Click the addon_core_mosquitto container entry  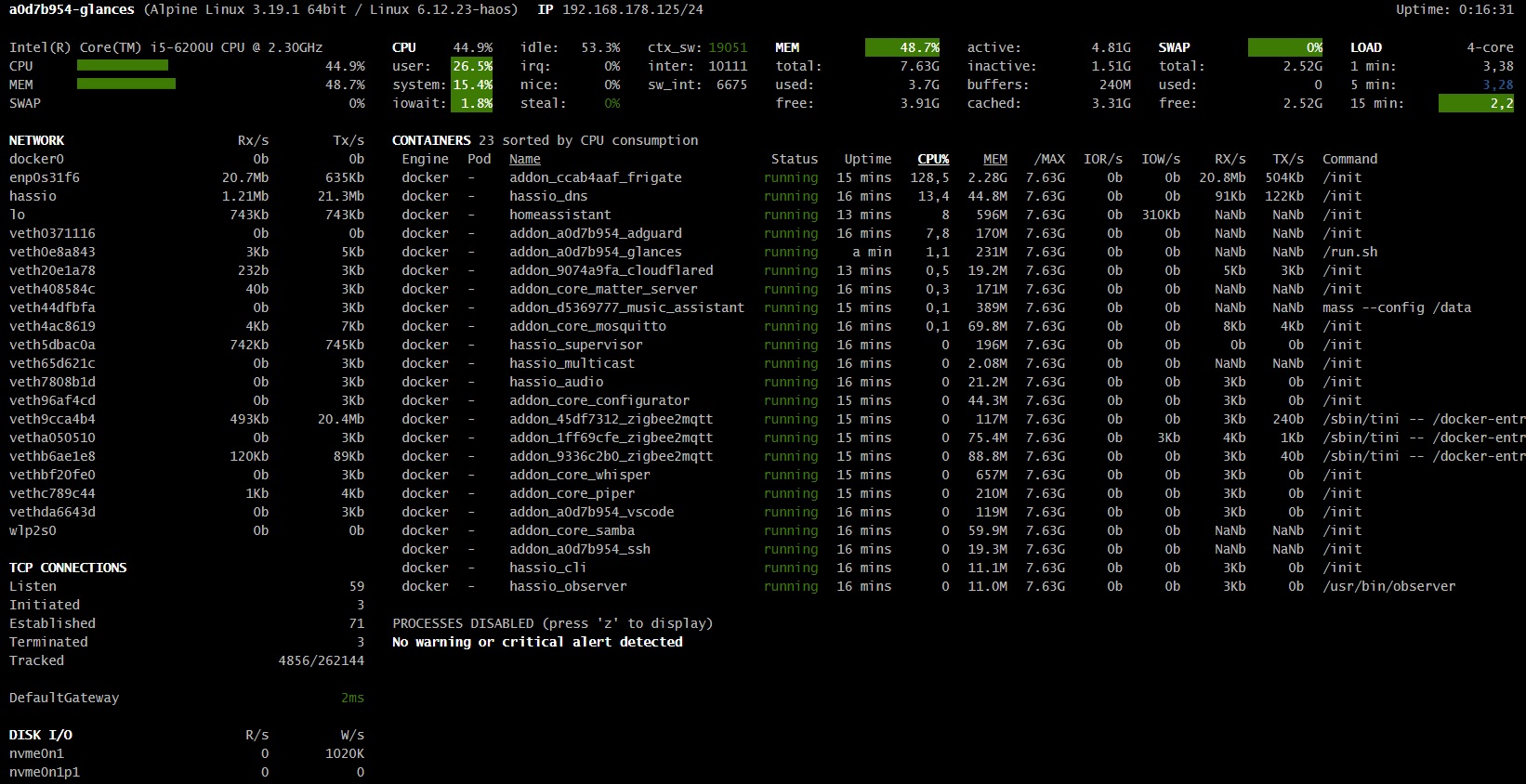point(587,326)
